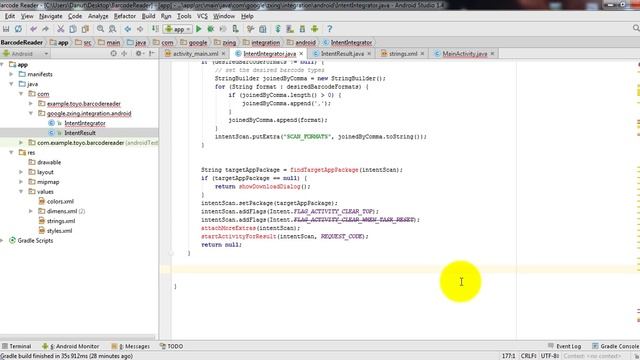Collapse google.zxing.integration.android package
Image resolution: width=640 pixels, height=360 pixels.
pyautogui.click(x=31, y=113)
